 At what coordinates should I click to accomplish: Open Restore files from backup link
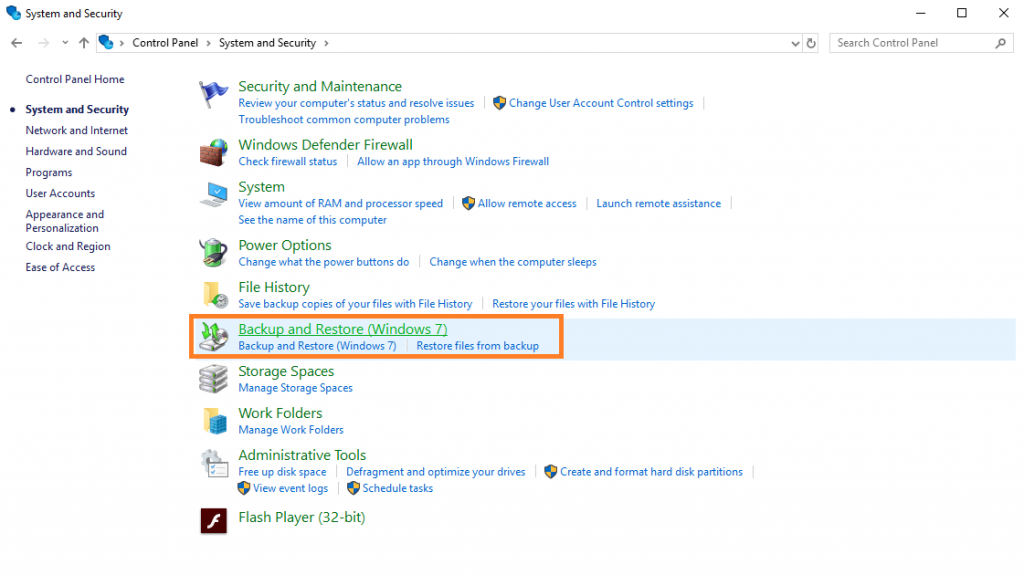pos(477,346)
